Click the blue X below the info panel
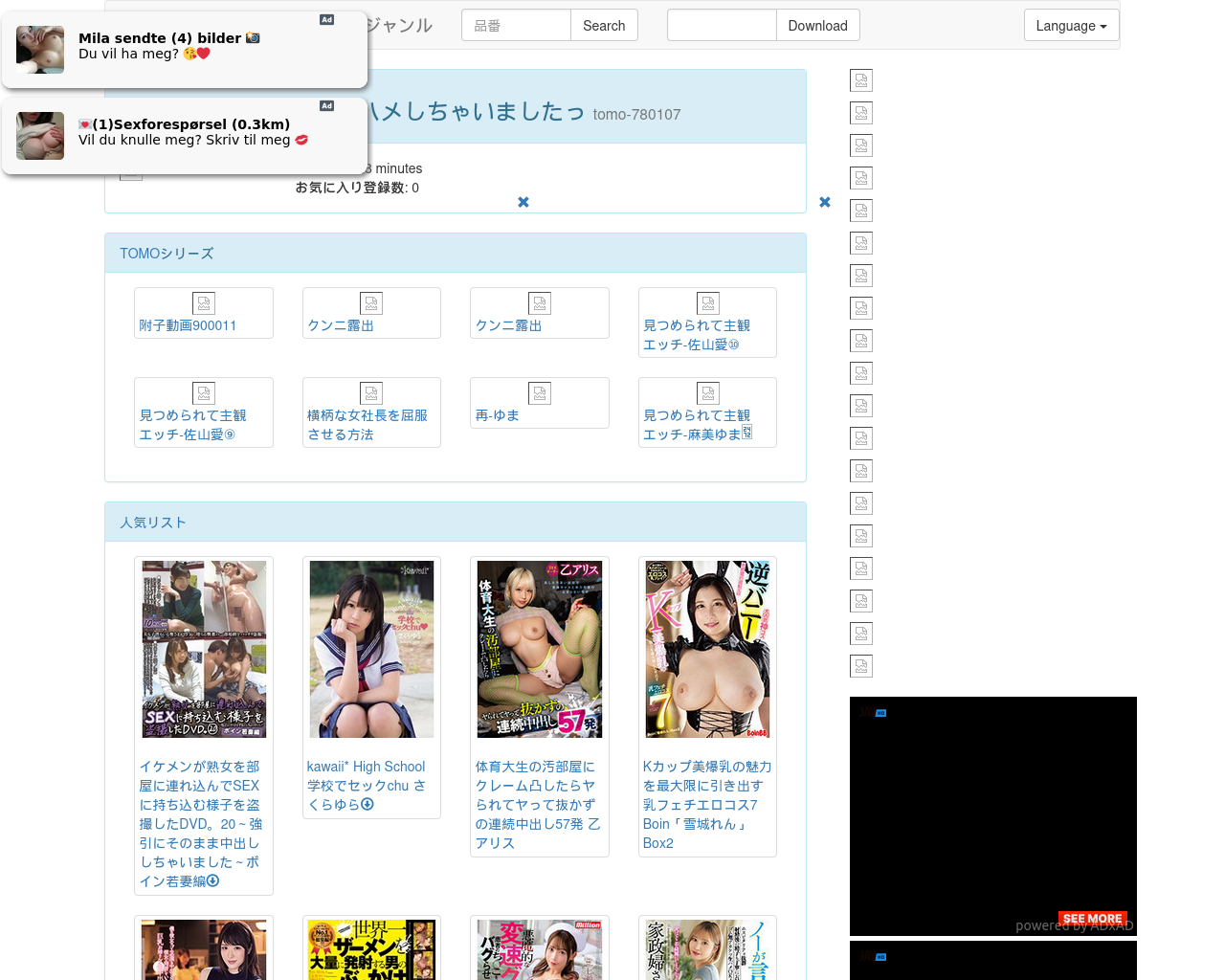This screenshot has width=1225, height=980. (x=523, y=202)
